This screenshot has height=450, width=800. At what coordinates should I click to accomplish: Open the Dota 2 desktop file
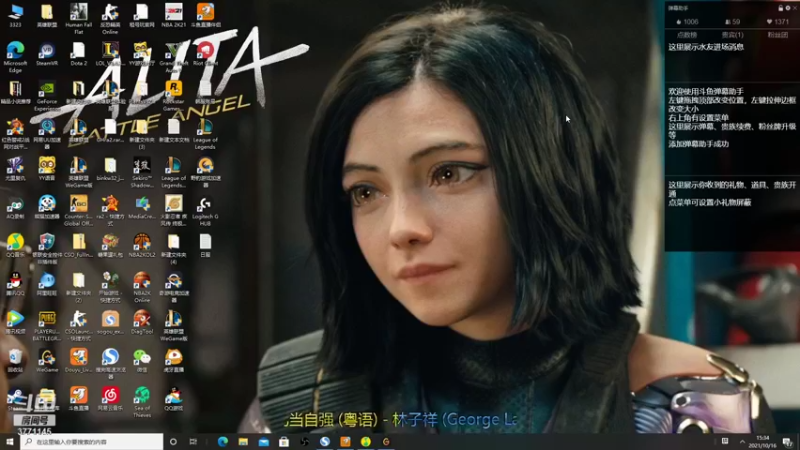click(78, 54)
